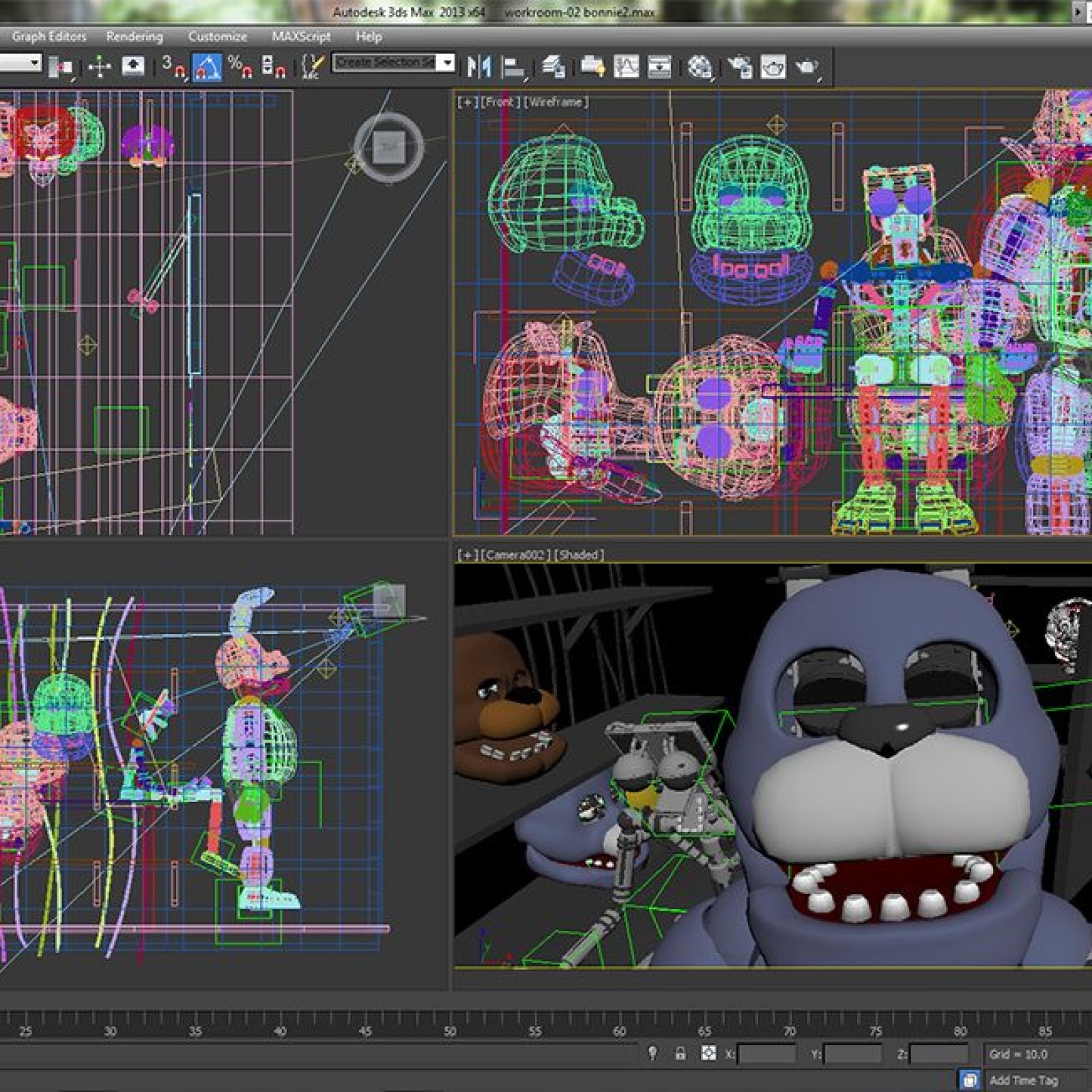Toggle Keyboard Shortcut Override

point(132,66)
